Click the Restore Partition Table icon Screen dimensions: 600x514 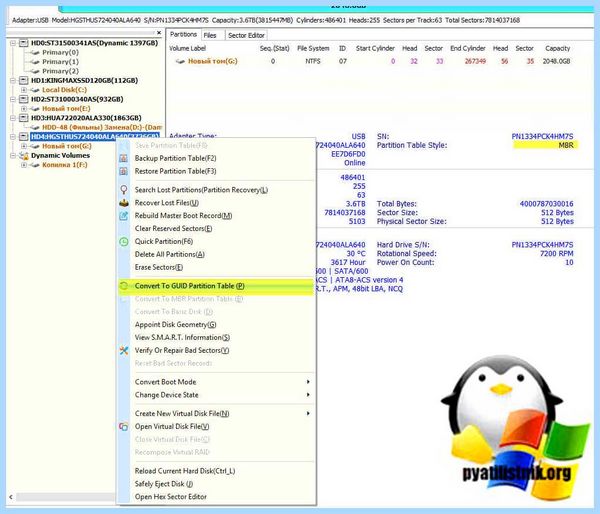pos(124,171)
